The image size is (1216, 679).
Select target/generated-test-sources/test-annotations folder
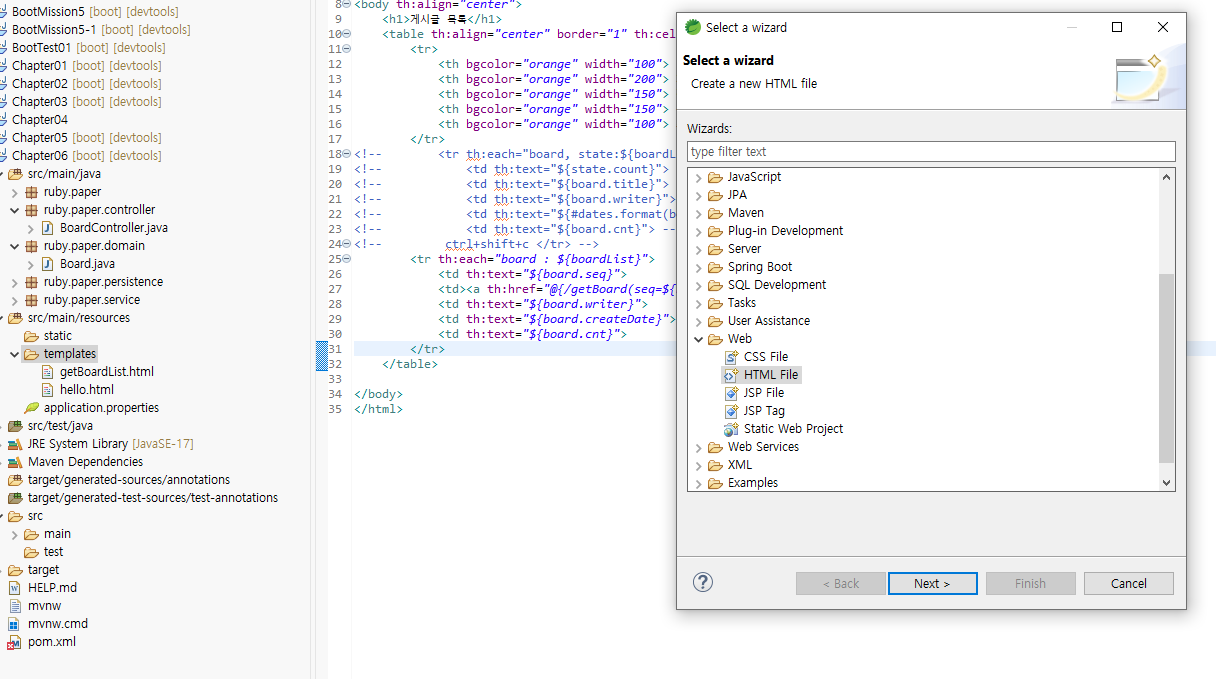[x=153, y=498]
